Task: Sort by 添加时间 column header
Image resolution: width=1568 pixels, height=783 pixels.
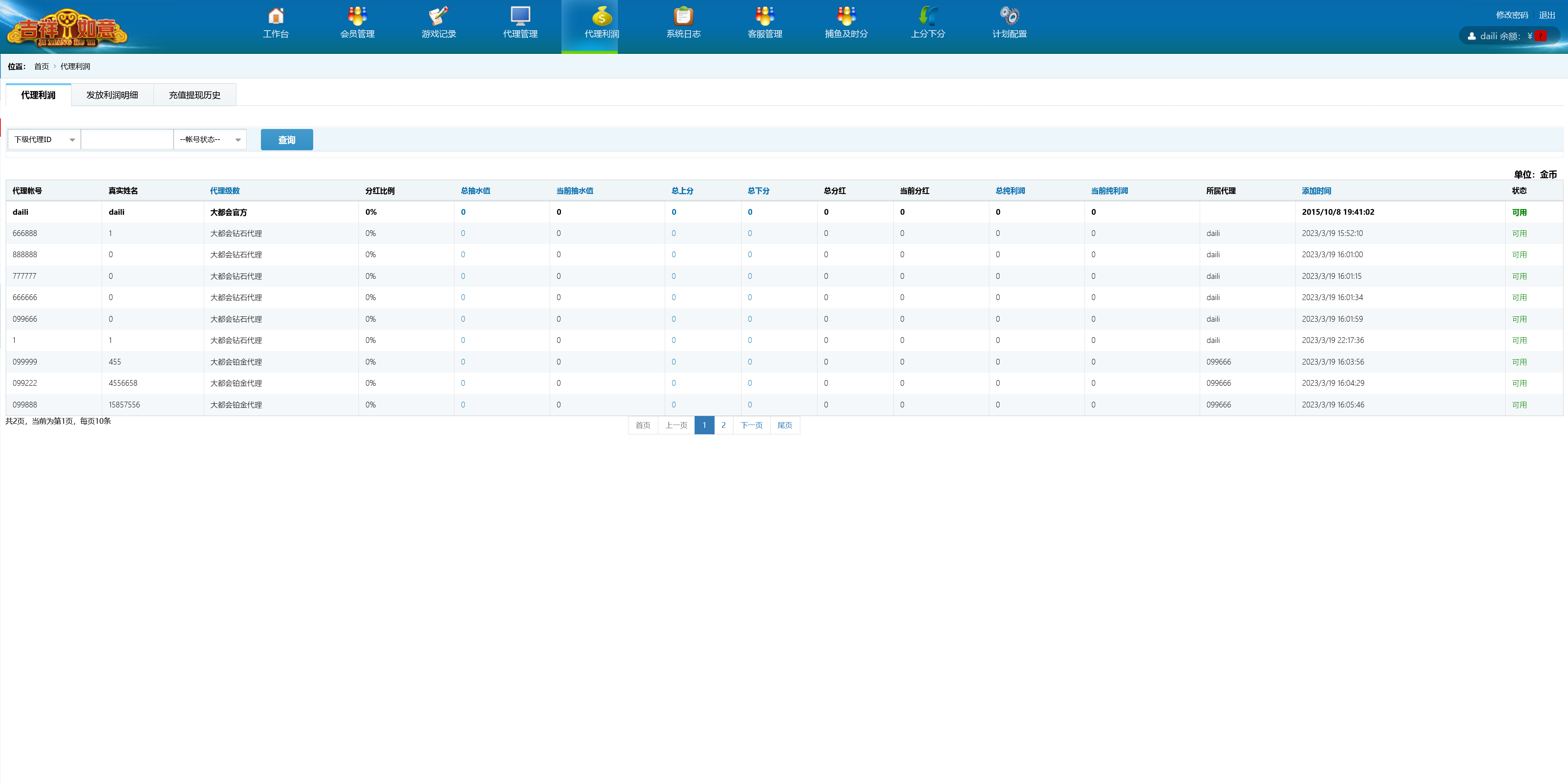Action: [1316, 190]
